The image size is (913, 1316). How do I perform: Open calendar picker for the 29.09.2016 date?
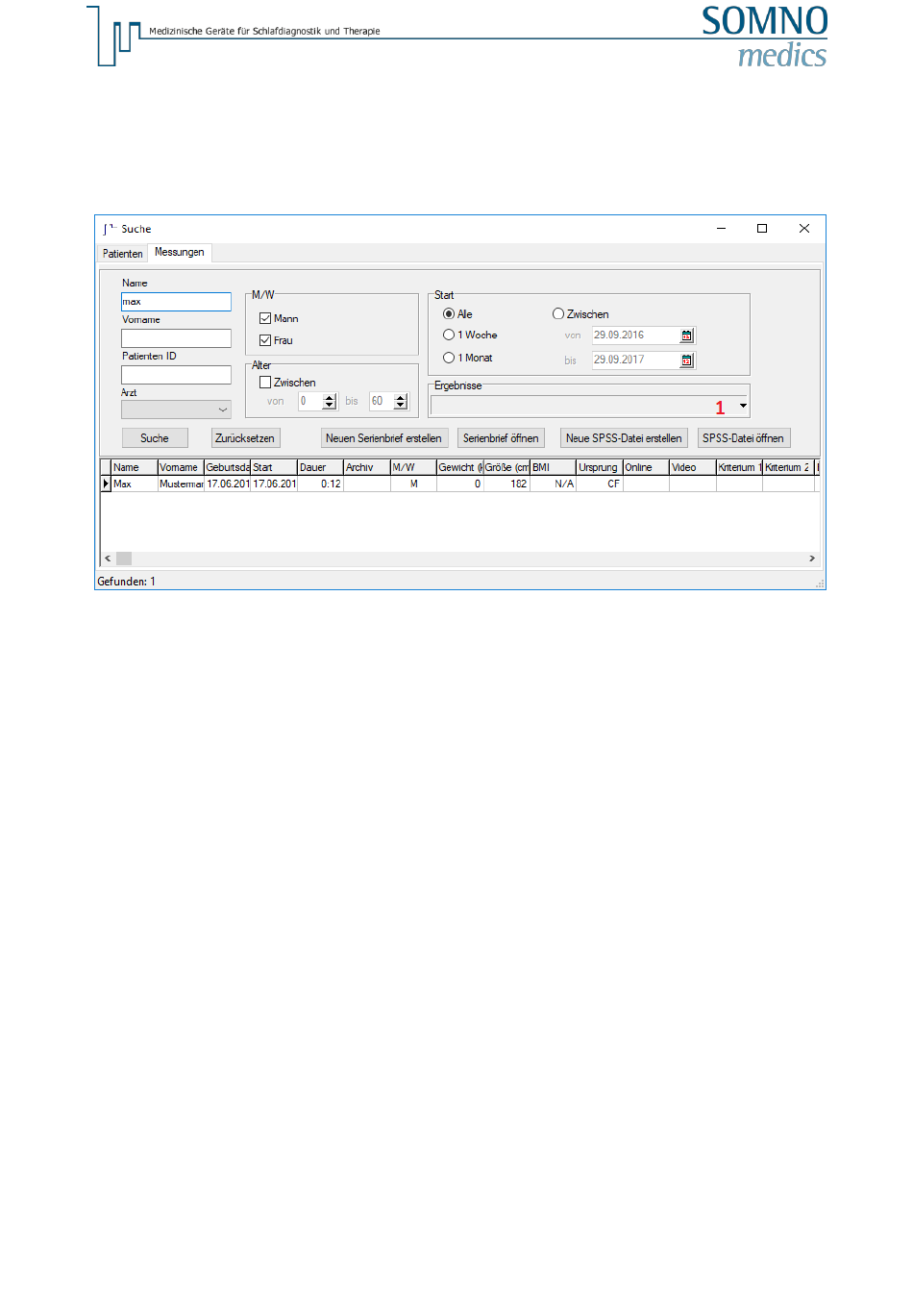687,335
